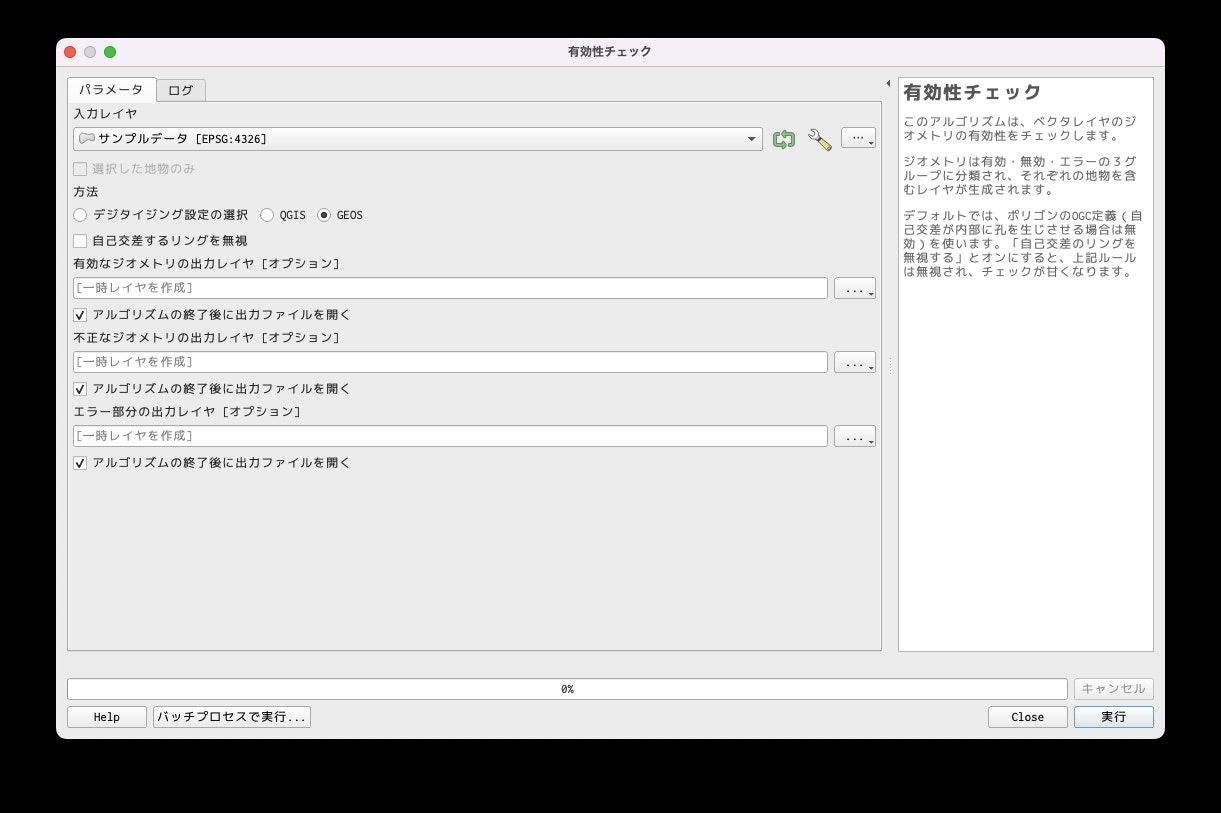Enable 自己交差するリングを無視 checkbox

coord(80,241)
